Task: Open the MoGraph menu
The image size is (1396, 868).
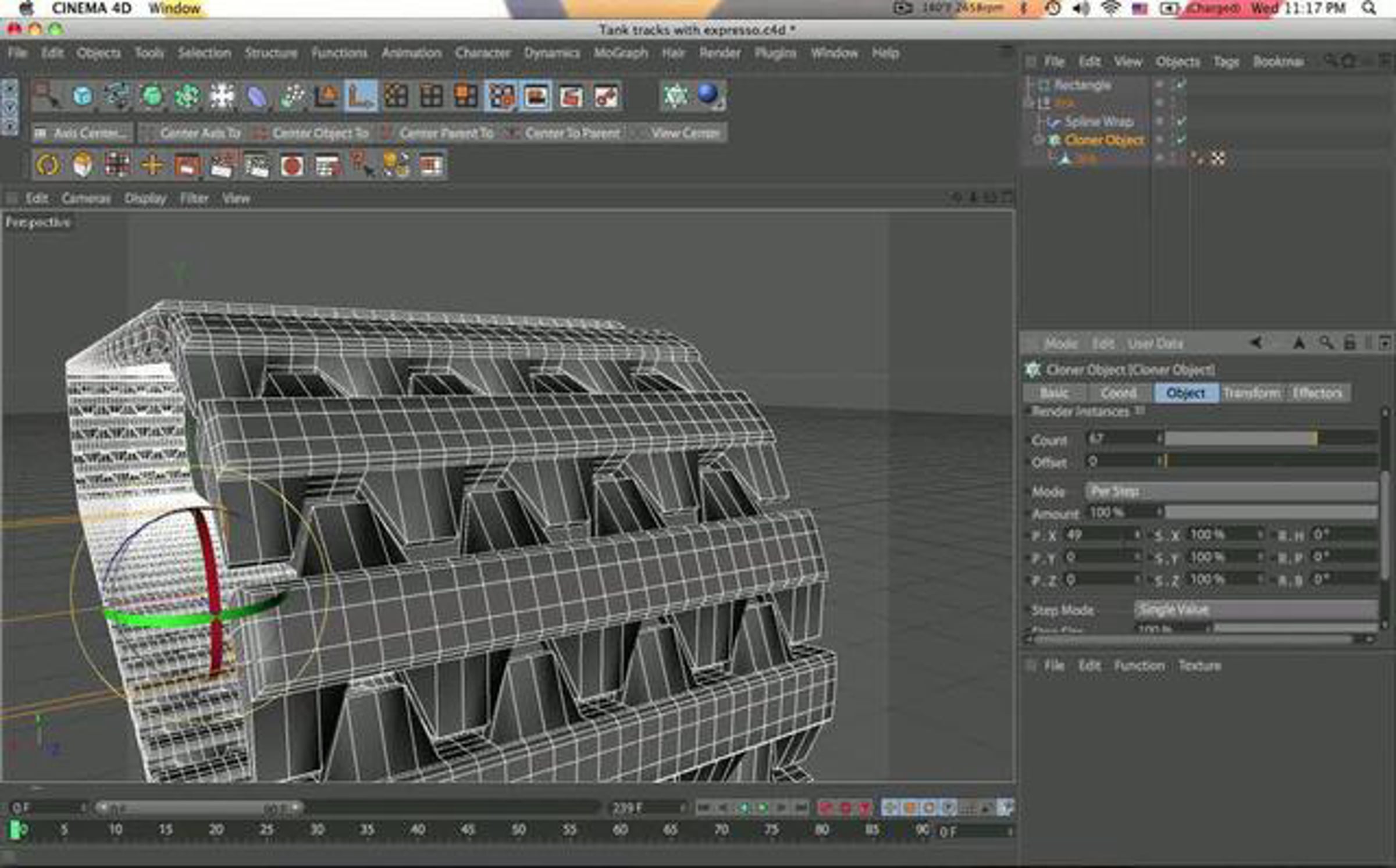Action: (x=621, y=53)
